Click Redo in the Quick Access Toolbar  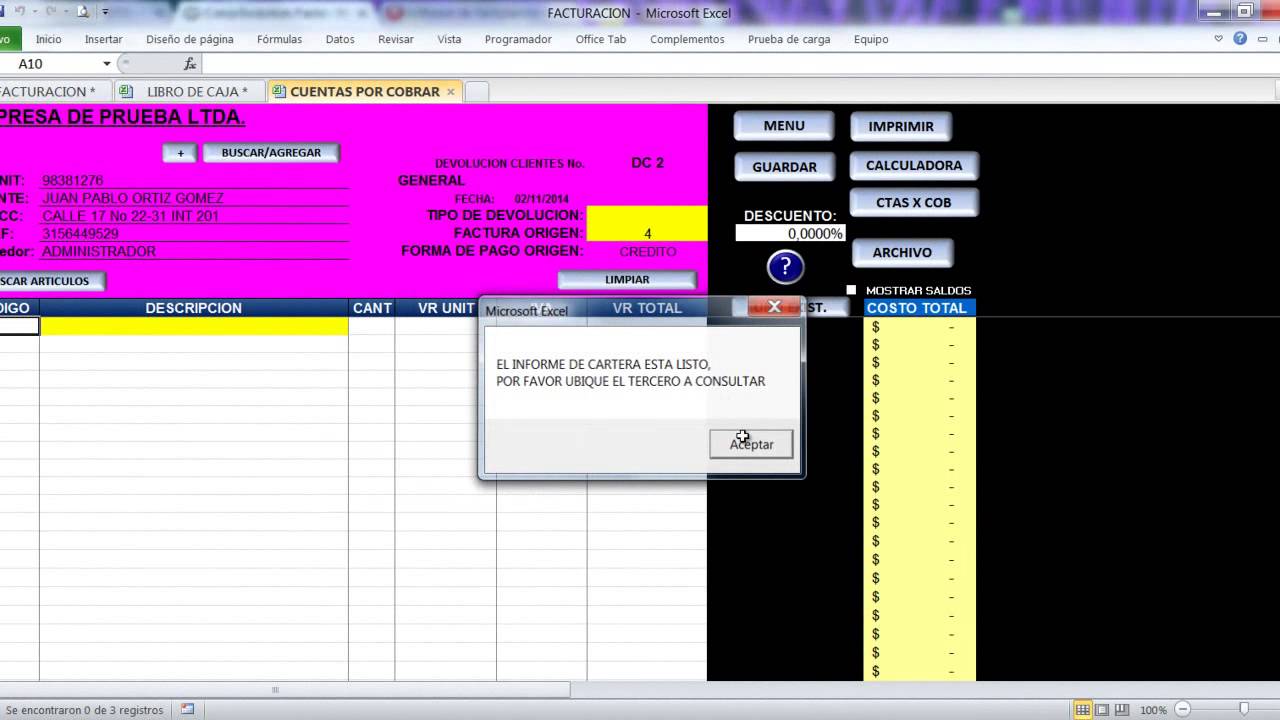coord(49,12)
